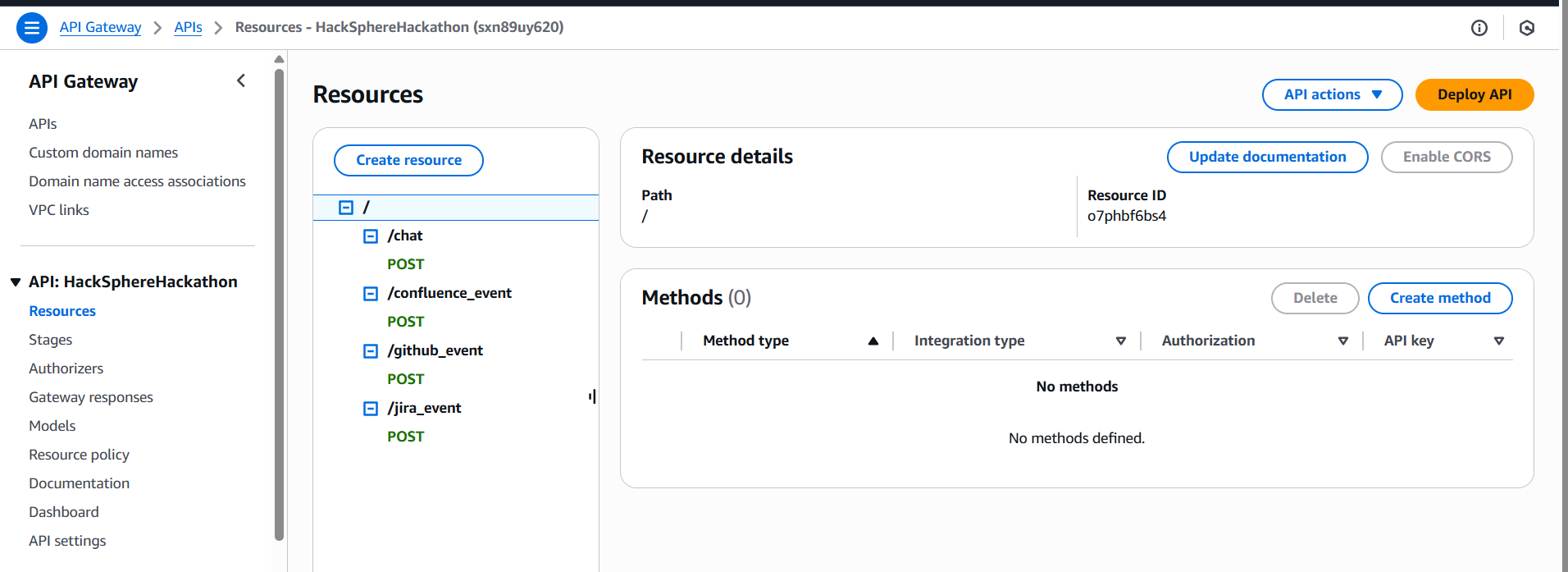This screenshot has width=1568, height=572.
Task: Click the sidebar vertical scrollbar
Action: [x=279, y=304]
